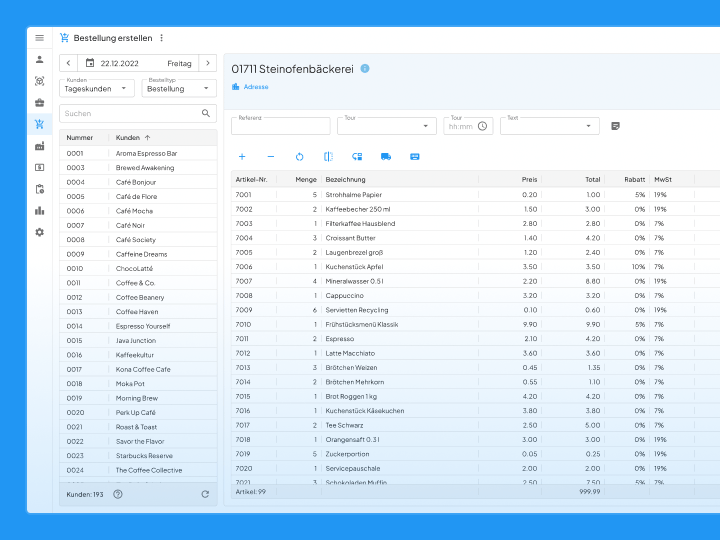Select customer The Coffee Collective

click(x=138, y=470)
